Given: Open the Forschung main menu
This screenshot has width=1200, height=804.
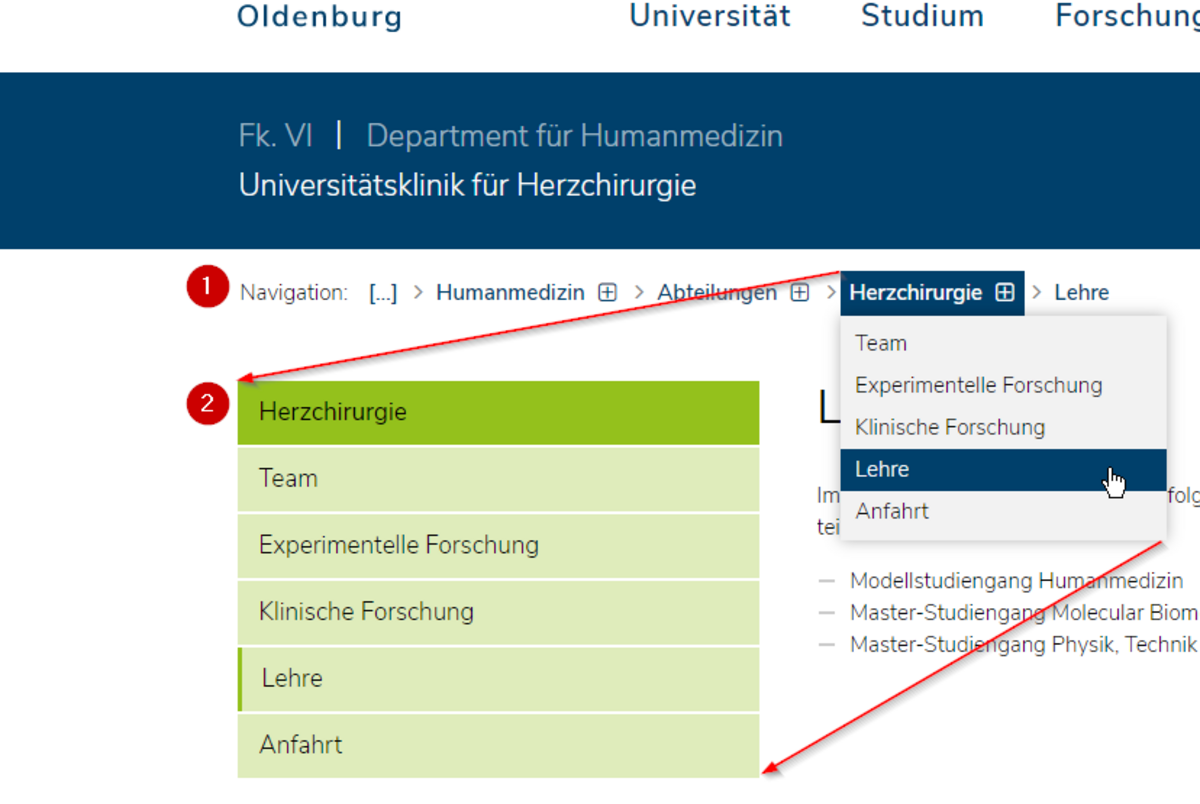Looking at the screenshot, I should pos(1127,16).
